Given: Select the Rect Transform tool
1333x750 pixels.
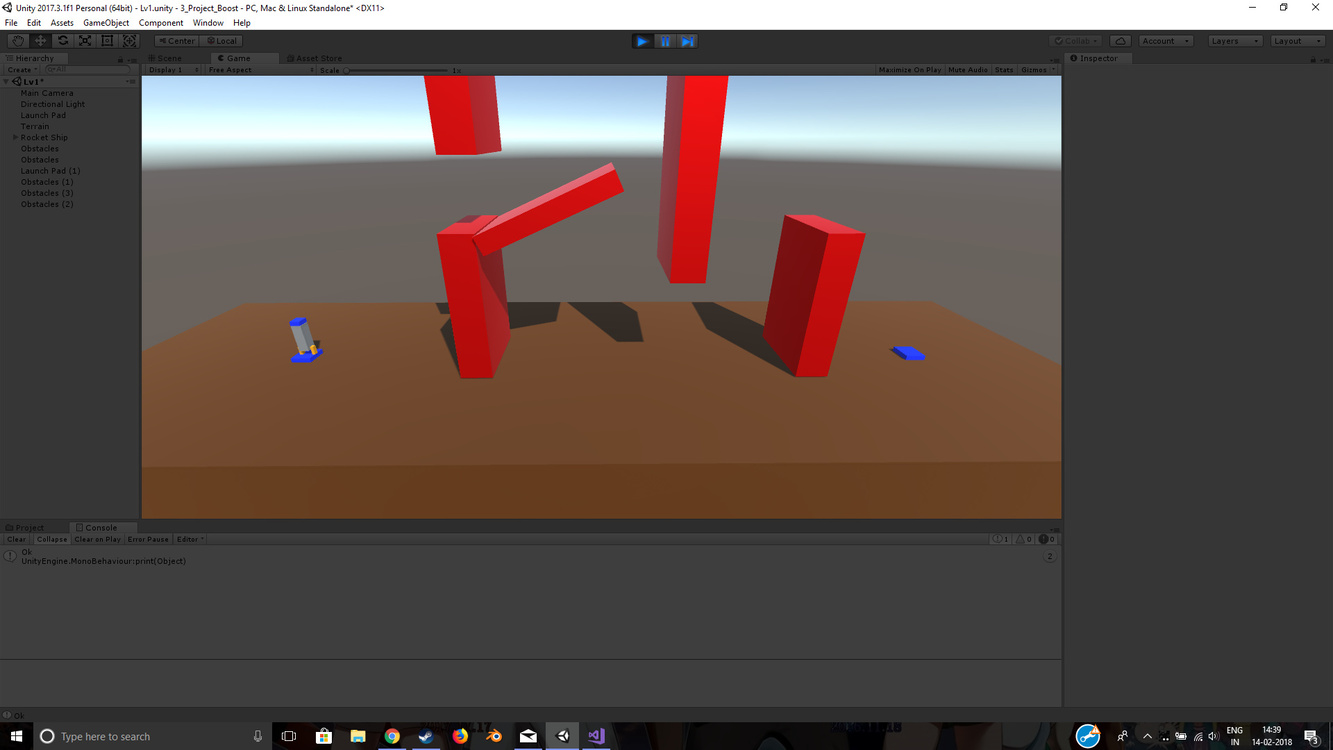Looking at the screenshot, I should (107, 40).
